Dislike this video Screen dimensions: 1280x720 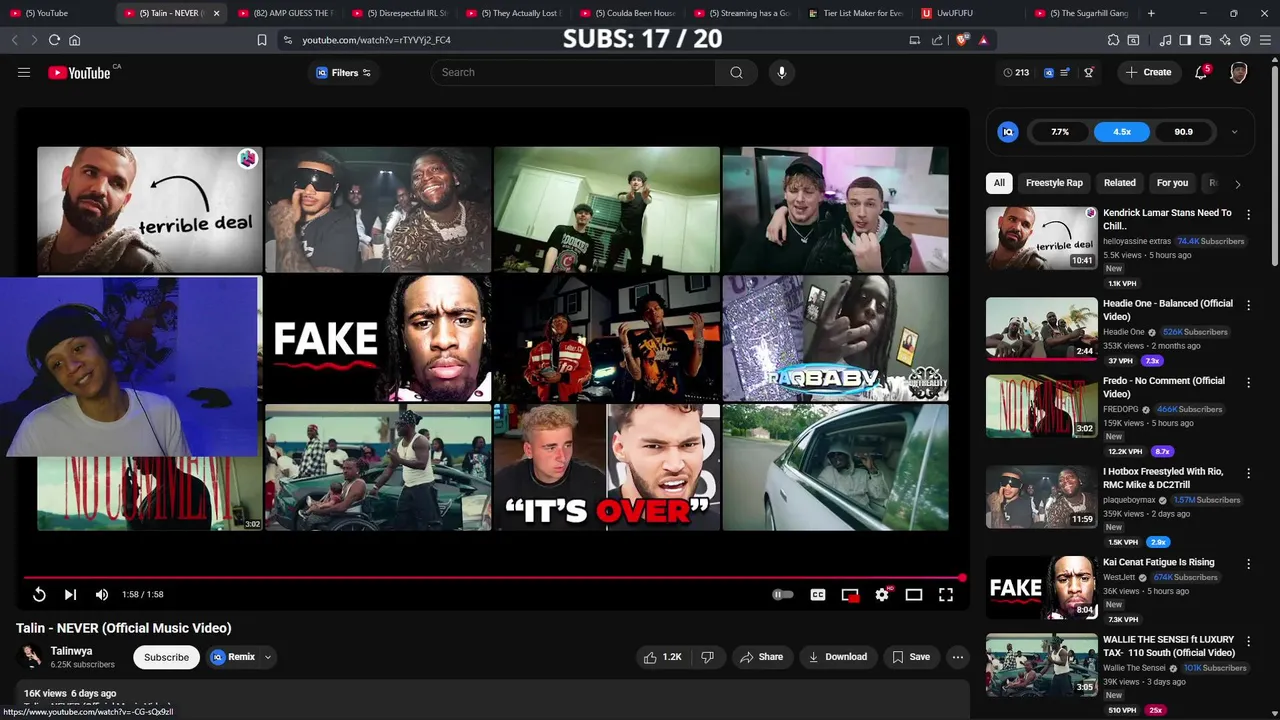click(707, 657)
